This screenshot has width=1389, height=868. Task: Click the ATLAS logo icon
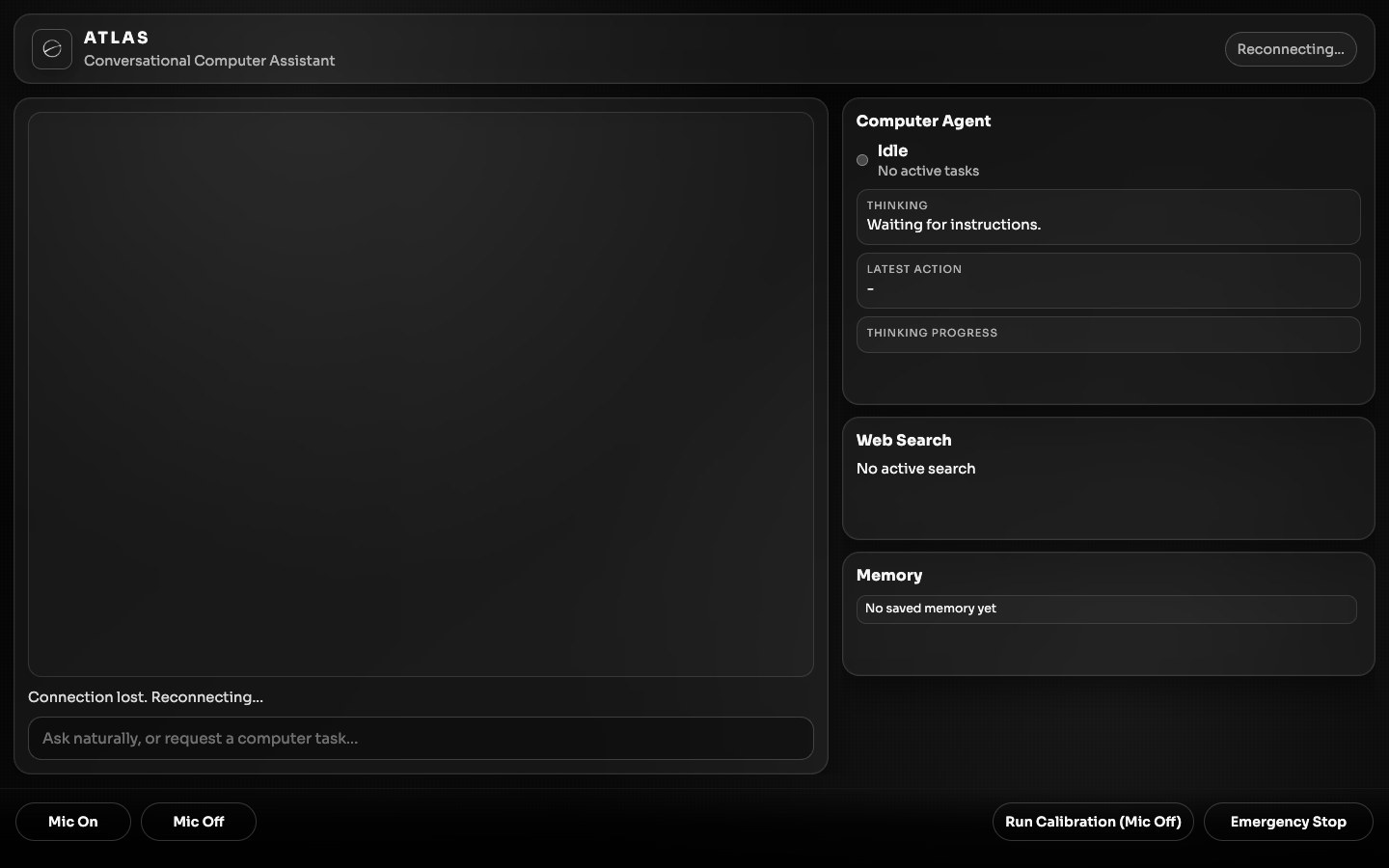52,49
